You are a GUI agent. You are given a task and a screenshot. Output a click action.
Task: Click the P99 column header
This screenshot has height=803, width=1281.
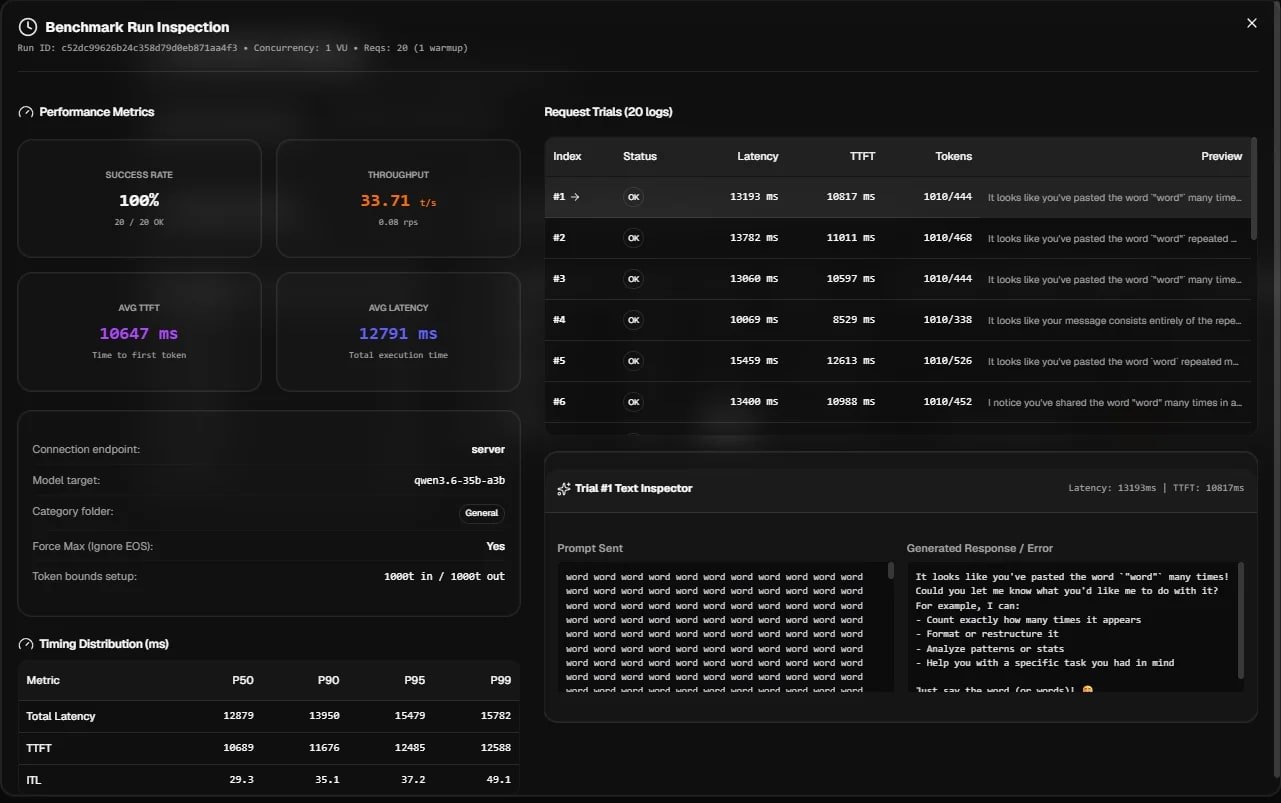point(501,680)
